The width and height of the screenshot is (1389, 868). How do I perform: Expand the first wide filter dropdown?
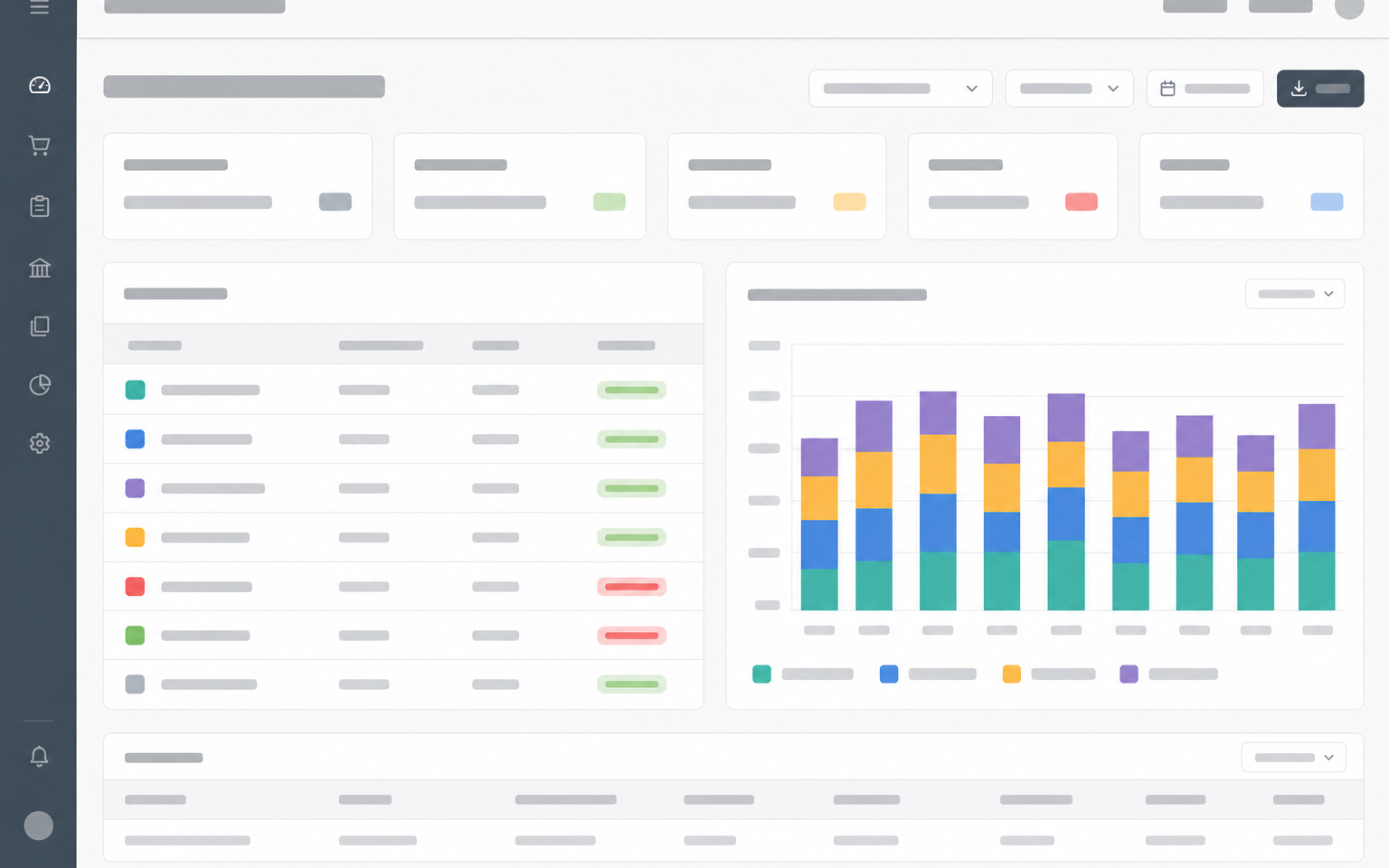pos(901,89)
